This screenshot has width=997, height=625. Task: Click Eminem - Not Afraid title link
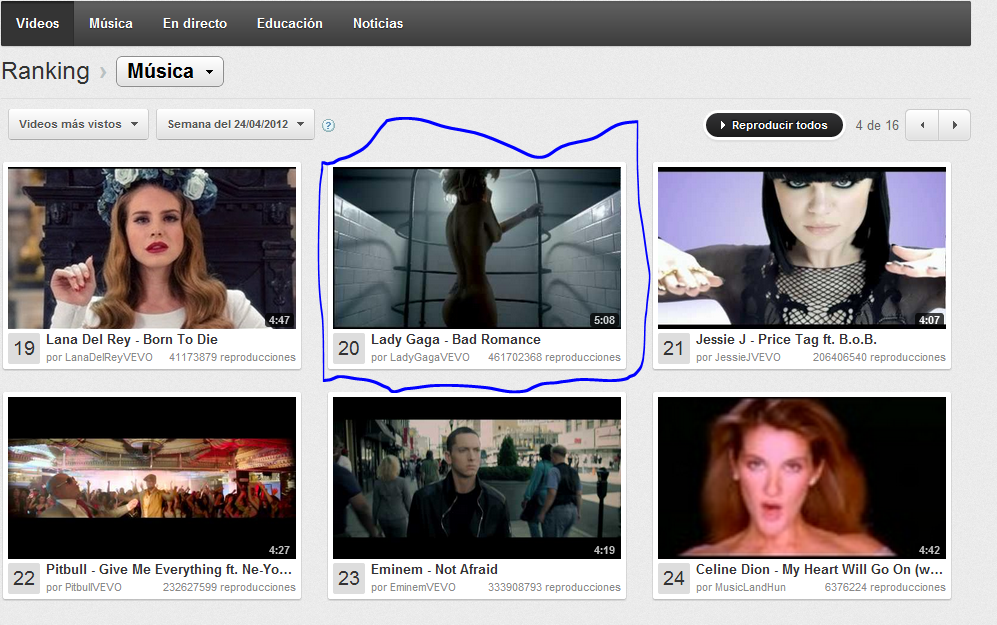click(x=434, y=570)
